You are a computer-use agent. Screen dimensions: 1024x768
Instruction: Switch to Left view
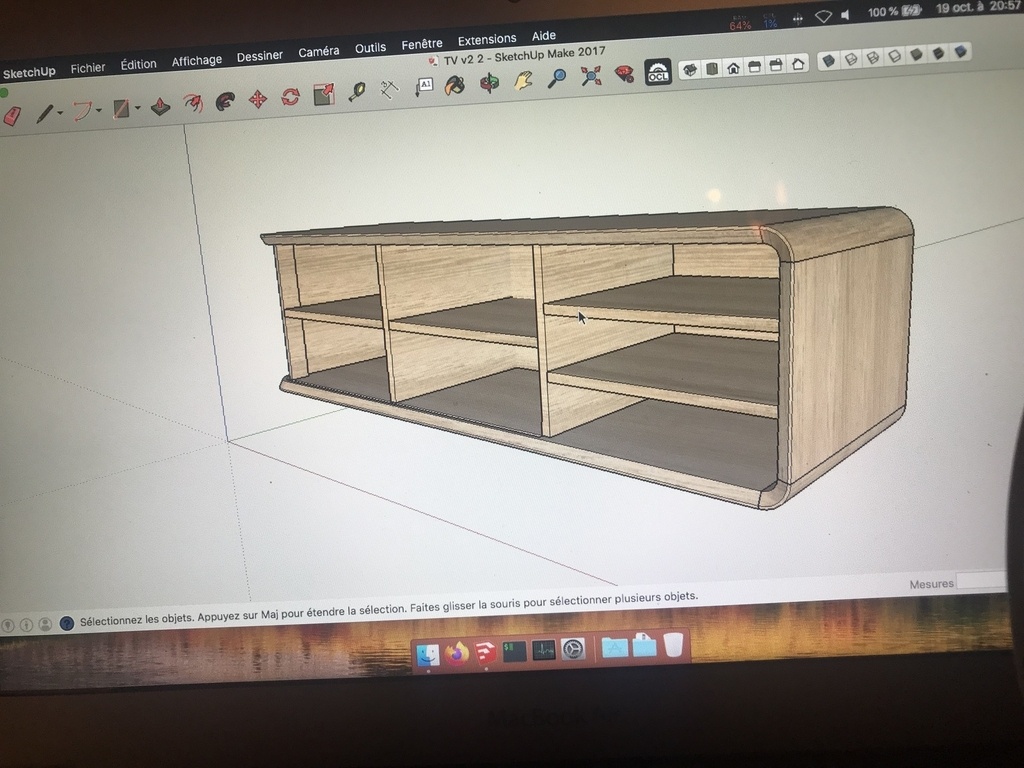click(798, 63)
